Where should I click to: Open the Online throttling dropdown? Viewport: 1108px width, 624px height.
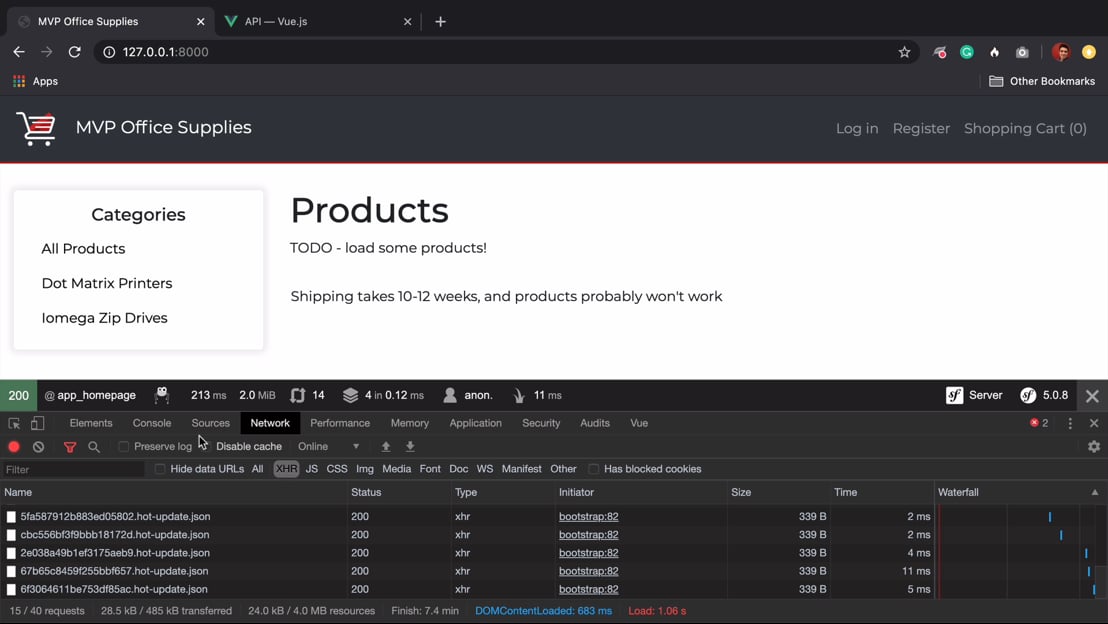(x=328, y=447)
